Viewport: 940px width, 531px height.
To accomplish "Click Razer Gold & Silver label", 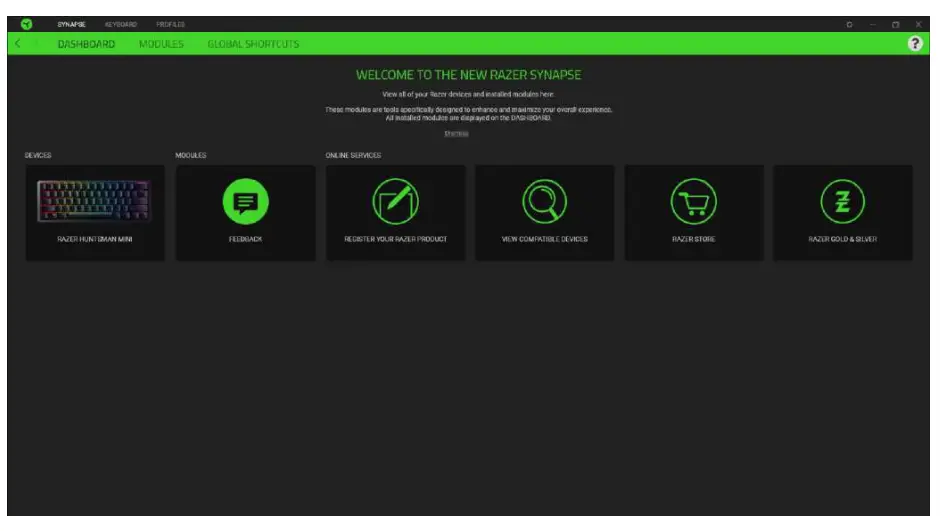I will [842, 239].
